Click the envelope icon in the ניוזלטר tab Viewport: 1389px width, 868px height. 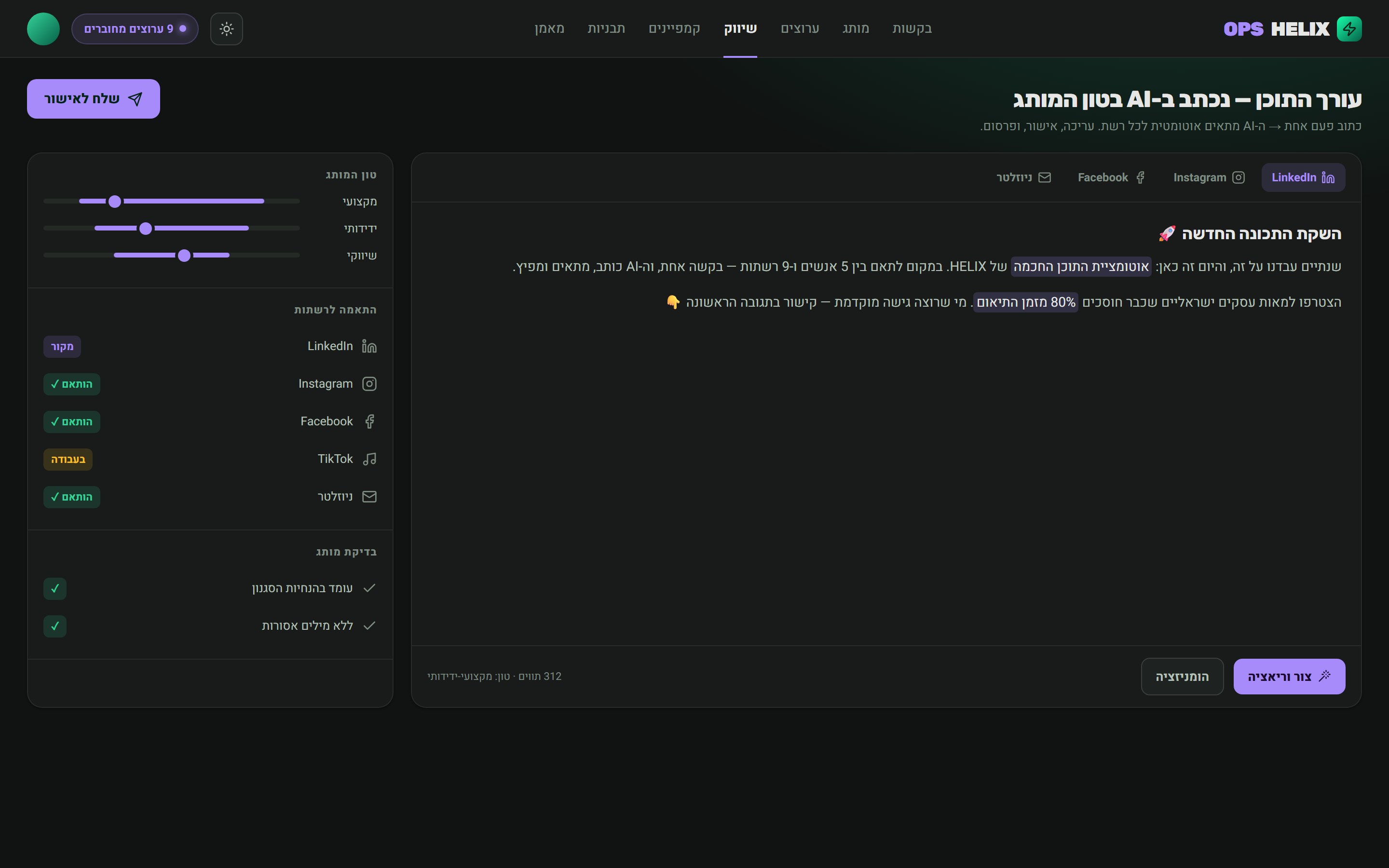click(1045, 177)
